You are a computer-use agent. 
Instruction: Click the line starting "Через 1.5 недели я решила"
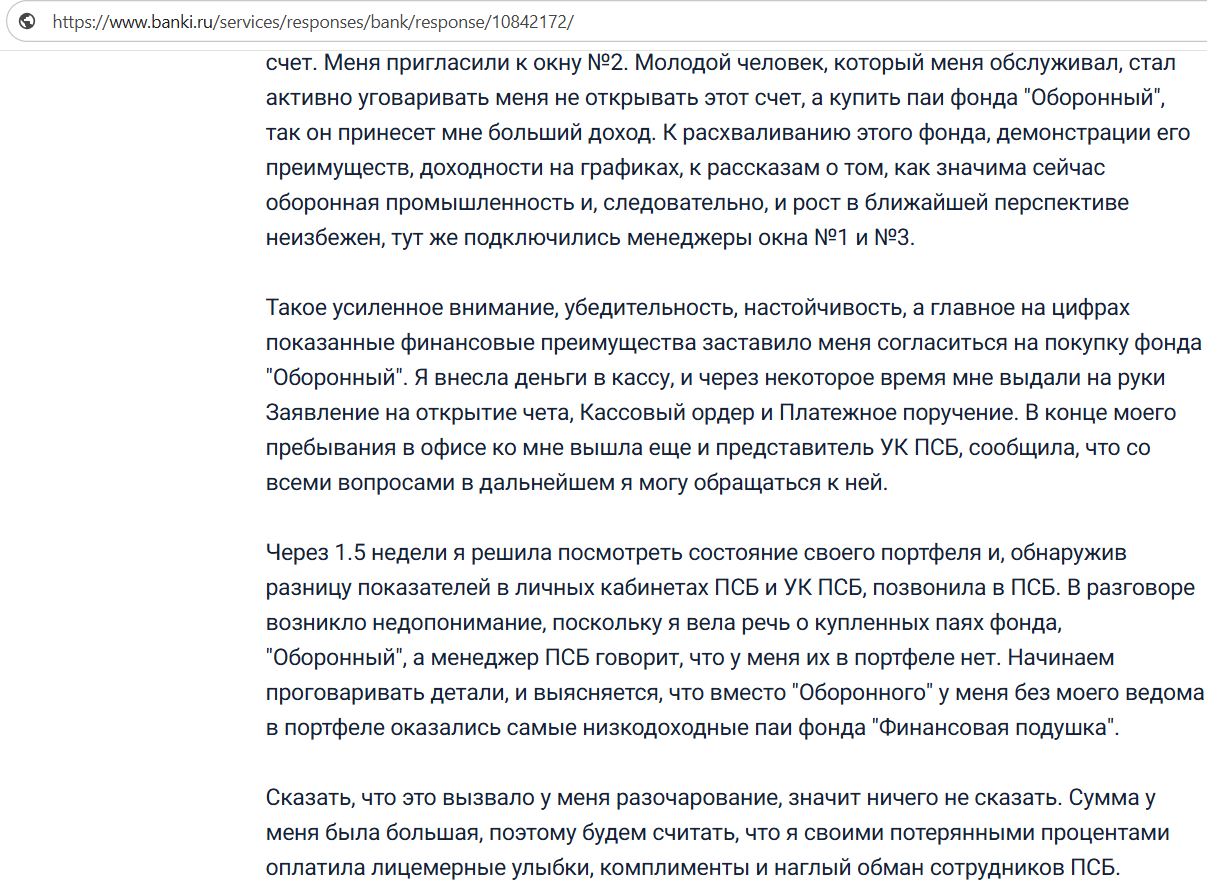tap(696, 553)
